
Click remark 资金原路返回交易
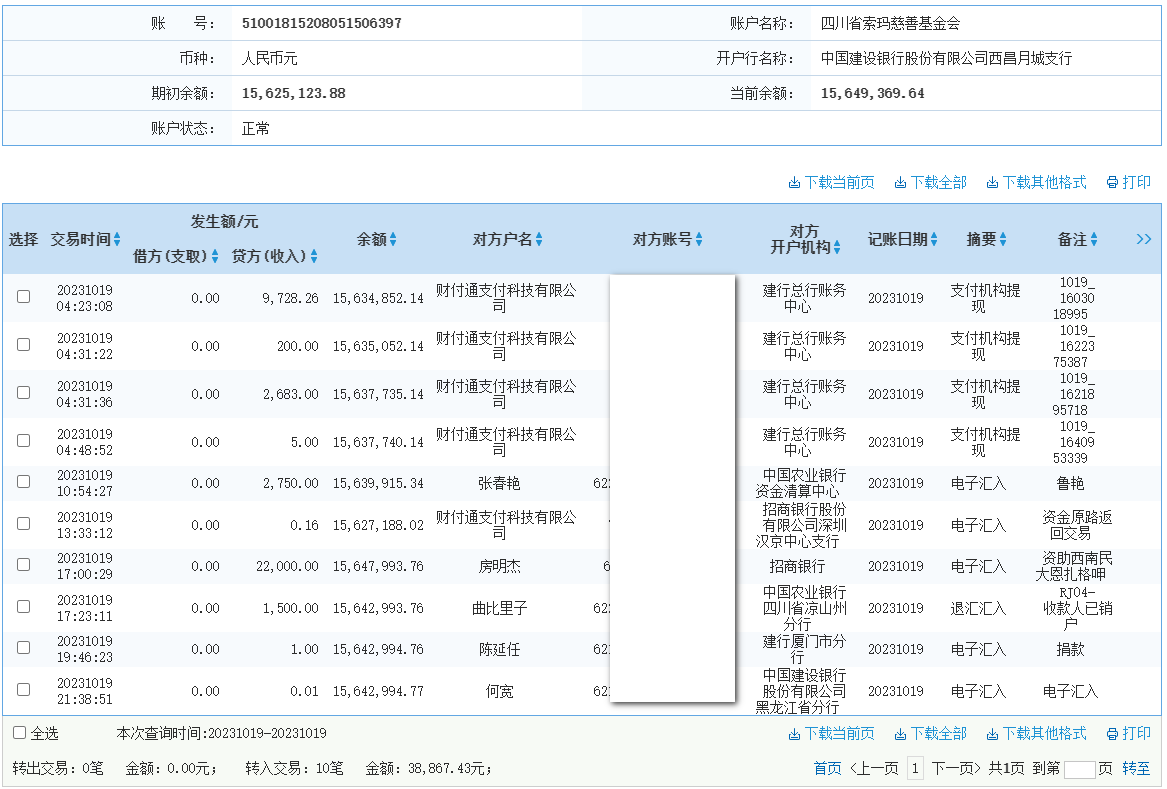tap(1076, 526)
